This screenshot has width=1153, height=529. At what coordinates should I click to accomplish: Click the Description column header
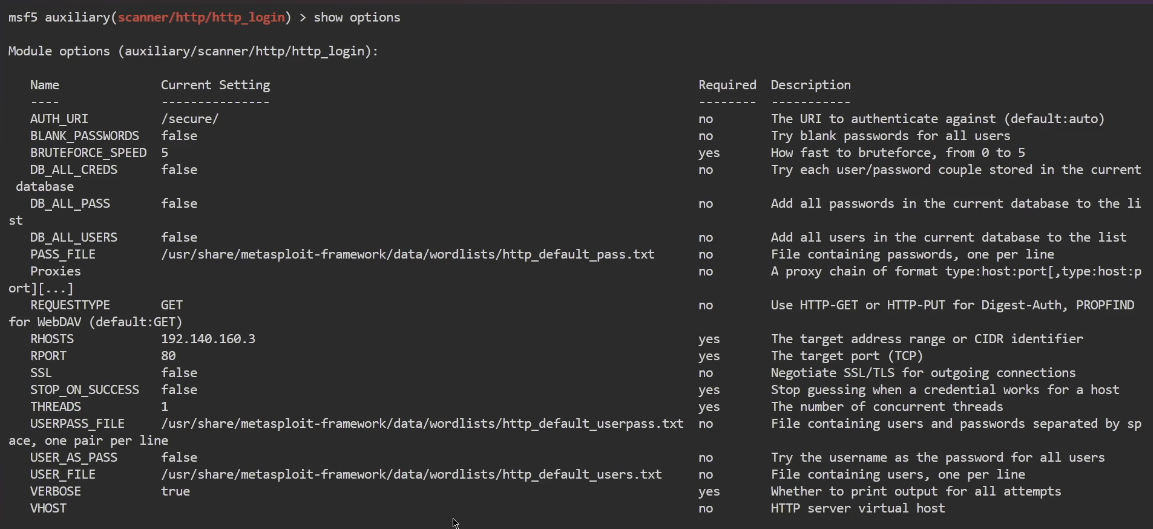coord(810,85)
